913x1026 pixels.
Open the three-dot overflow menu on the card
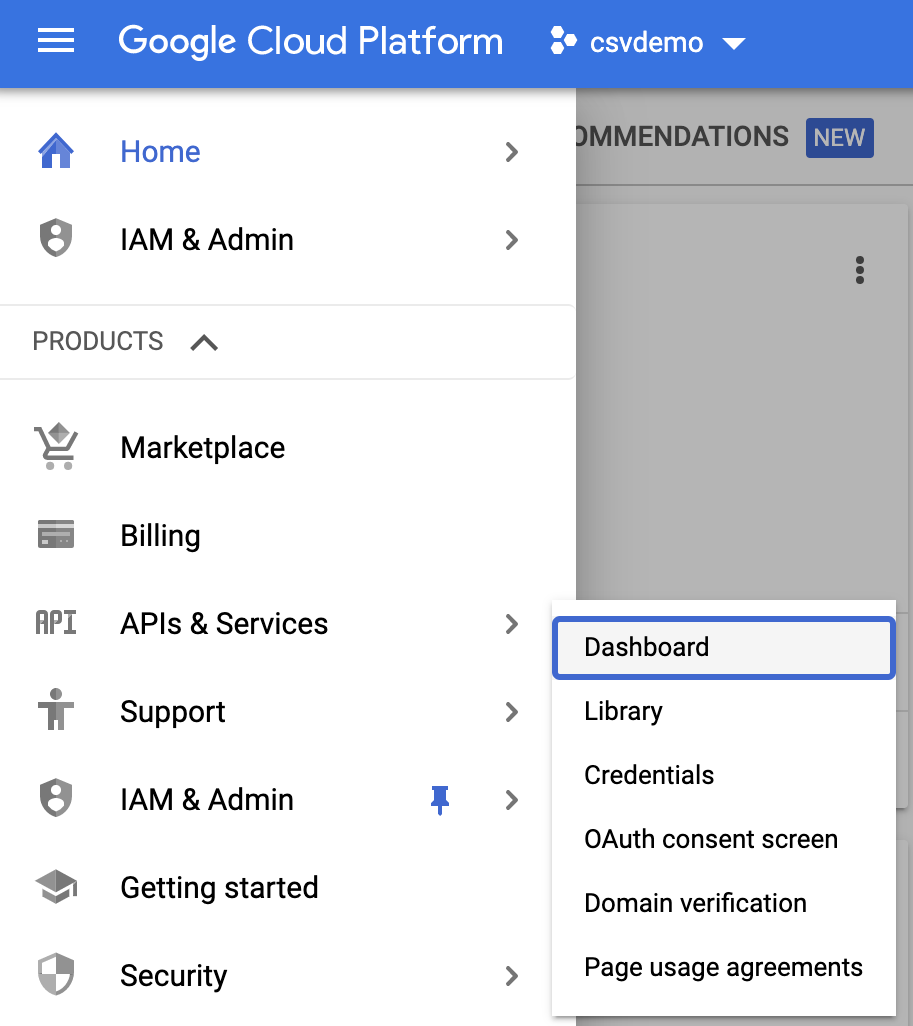pyautogui.click(x=859, y=270)
